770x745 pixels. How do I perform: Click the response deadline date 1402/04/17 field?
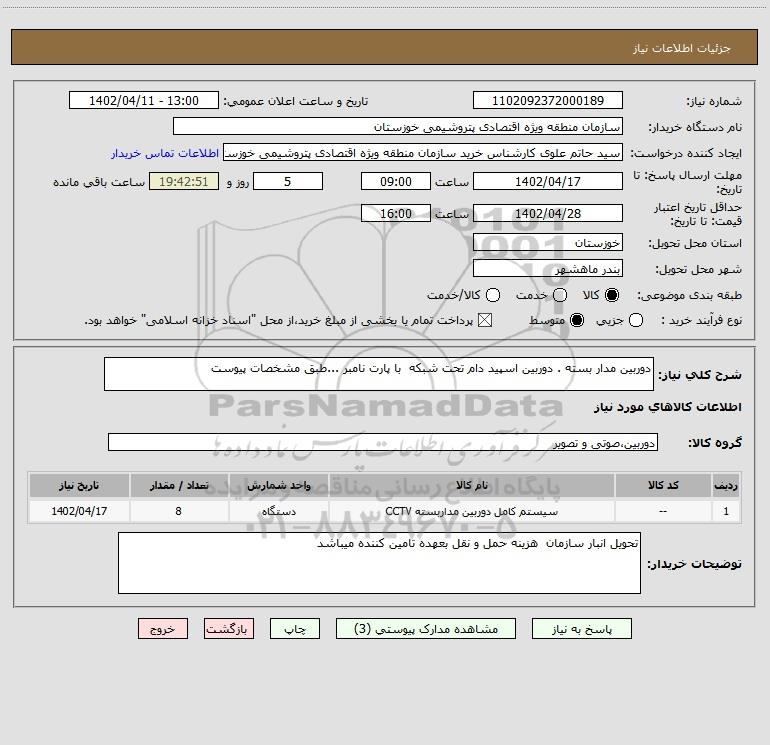tap(548, 181)
